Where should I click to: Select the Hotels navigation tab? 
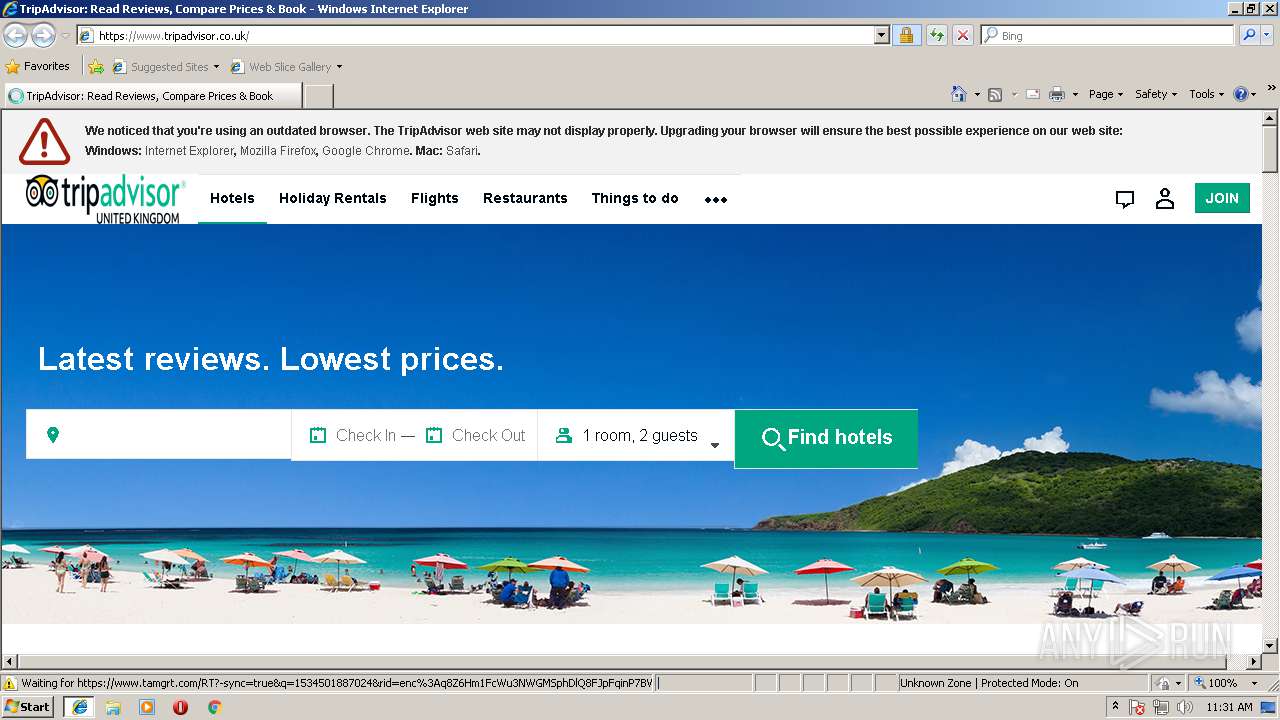(232, 198)
